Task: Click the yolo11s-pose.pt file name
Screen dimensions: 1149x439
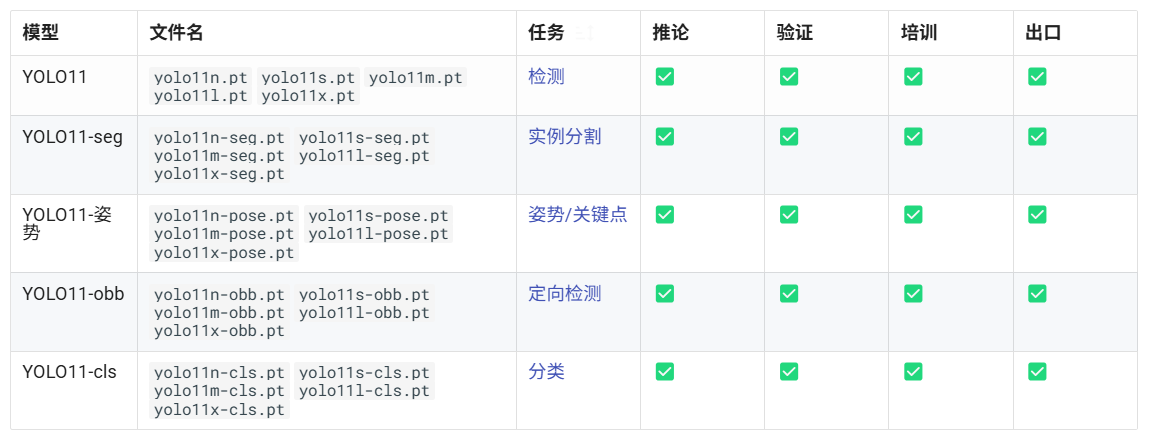Action: (x=378, y=216)
